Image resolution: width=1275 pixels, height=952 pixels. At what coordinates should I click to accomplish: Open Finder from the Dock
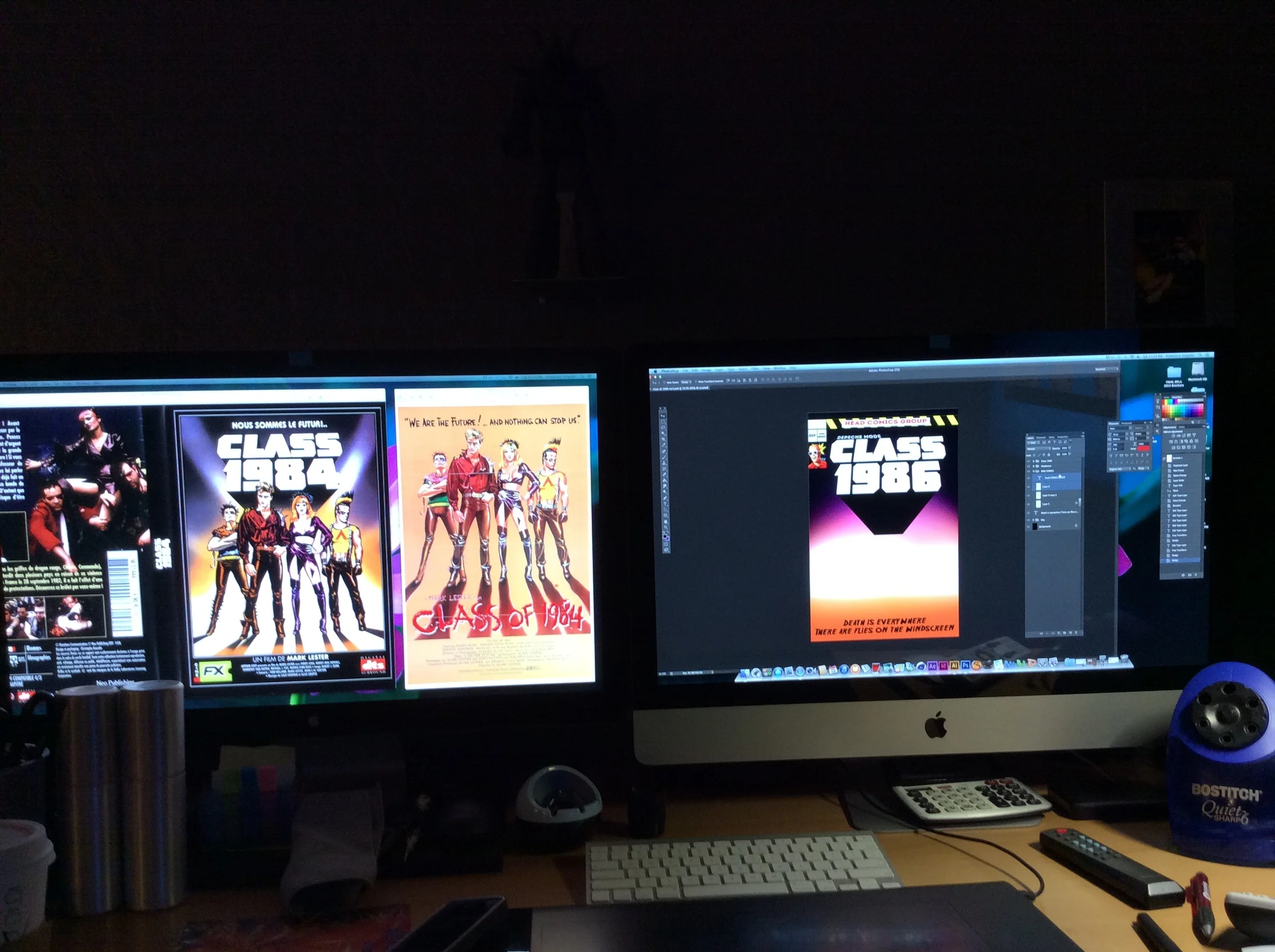click(745, 673)
